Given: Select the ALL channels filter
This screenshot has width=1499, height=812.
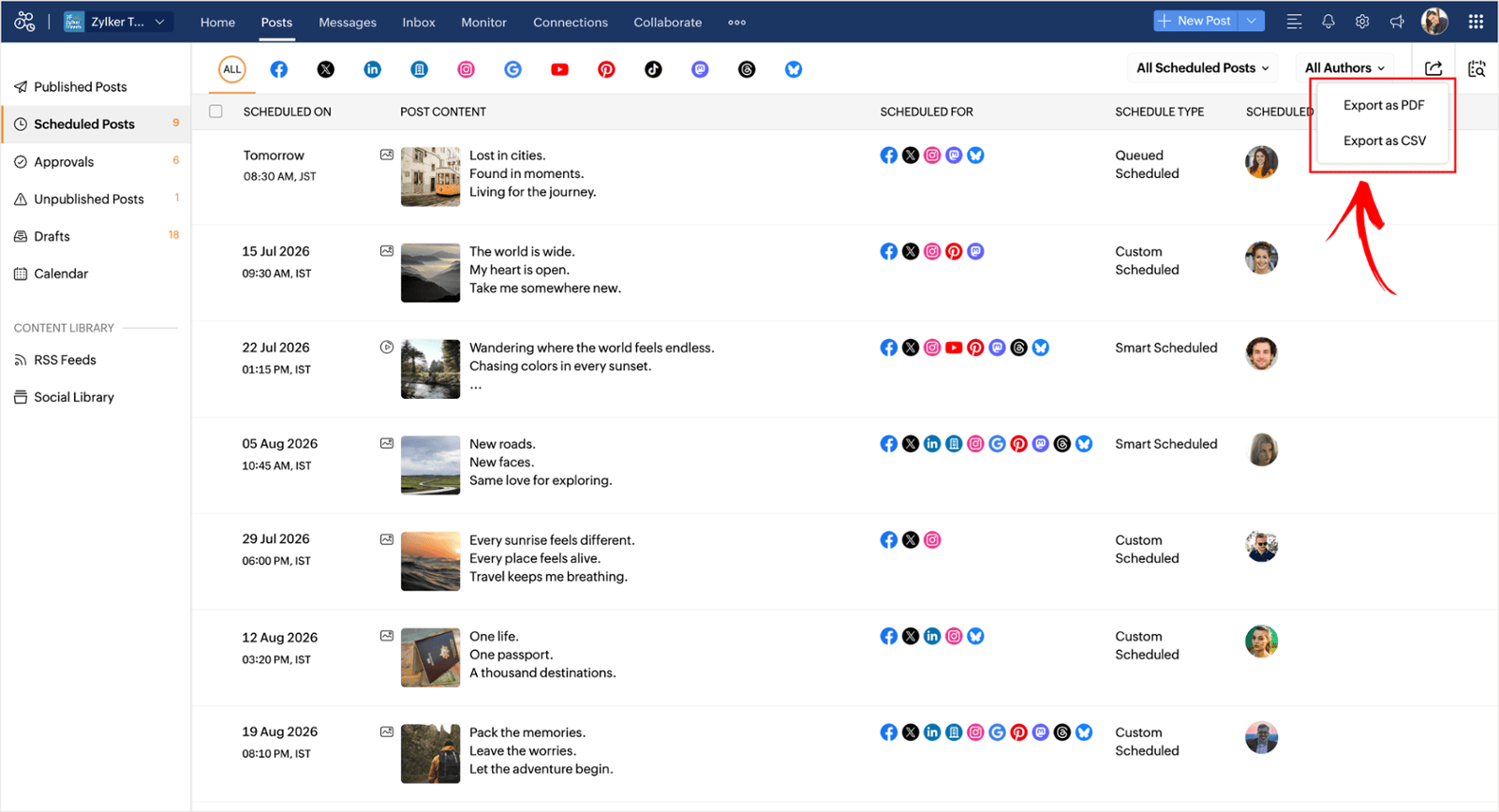Looking at the screenshot, I should point(232,69).
